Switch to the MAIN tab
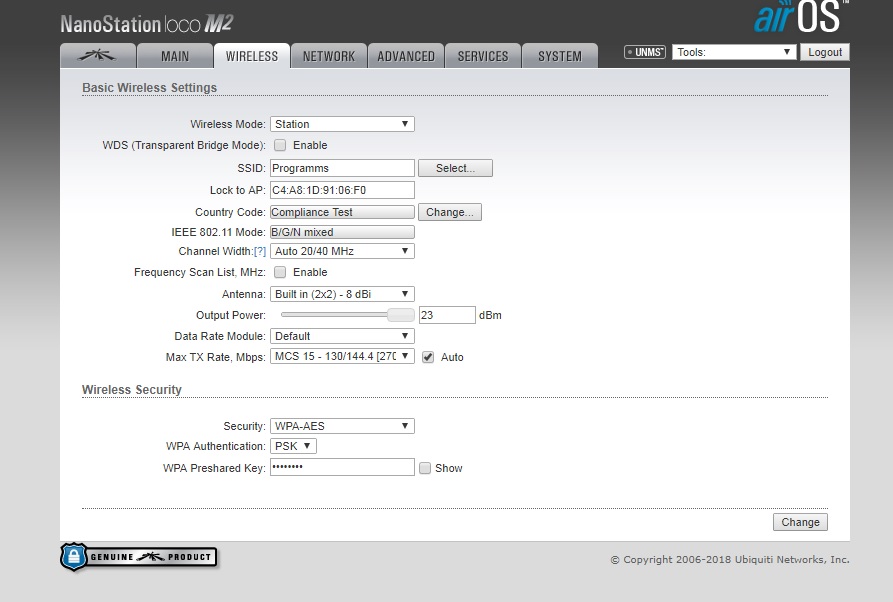This screenshot has width=893, height=602. (x=175, y=56)
